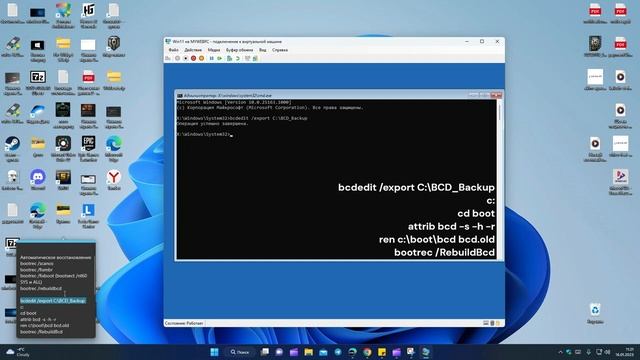
Task: Click the red Shut Down VM button
Action: pos(193,58)
